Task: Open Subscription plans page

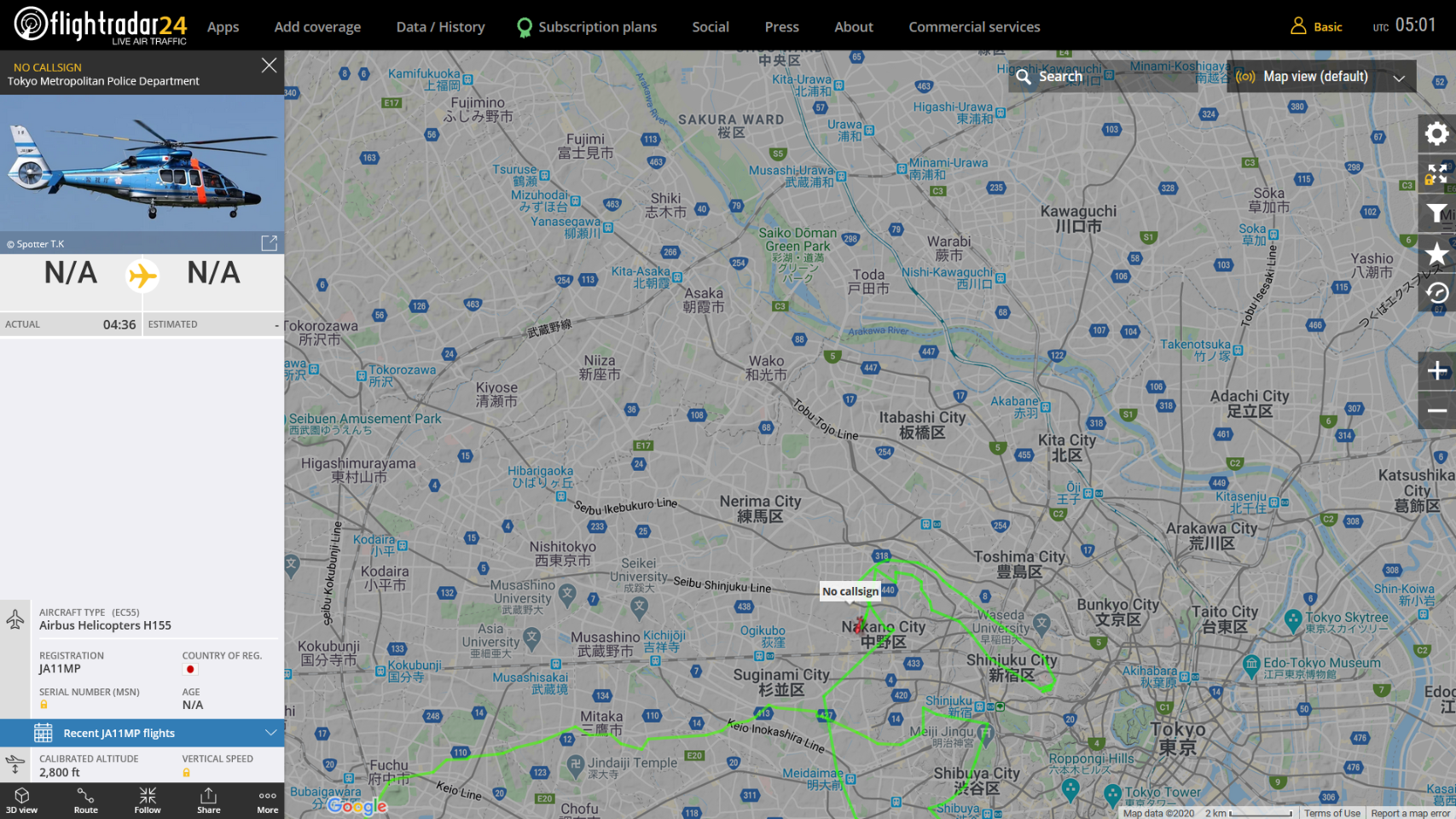Action: [597, 27]
